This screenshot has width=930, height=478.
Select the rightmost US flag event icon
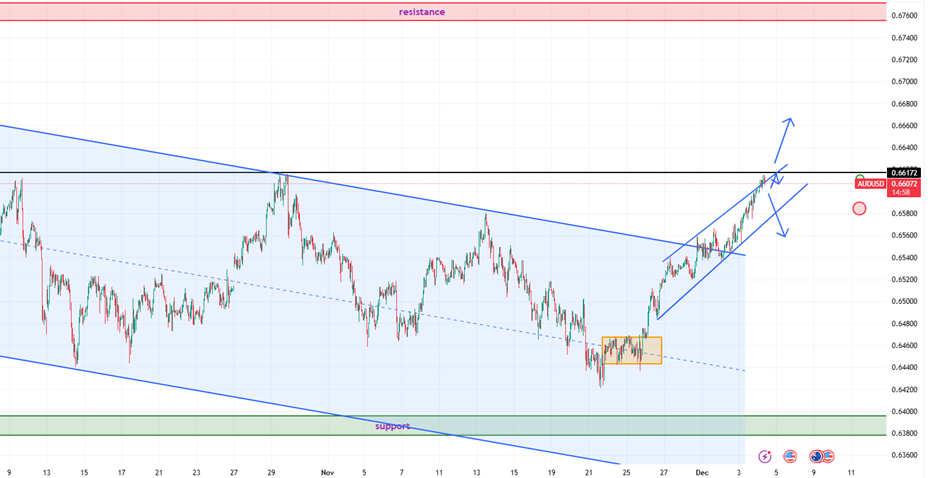point(829,456)
